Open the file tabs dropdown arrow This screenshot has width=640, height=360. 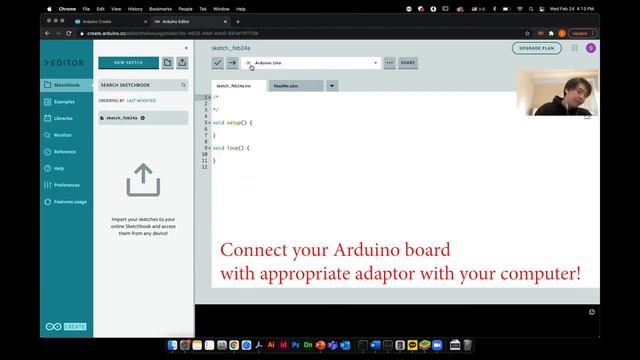332,86
